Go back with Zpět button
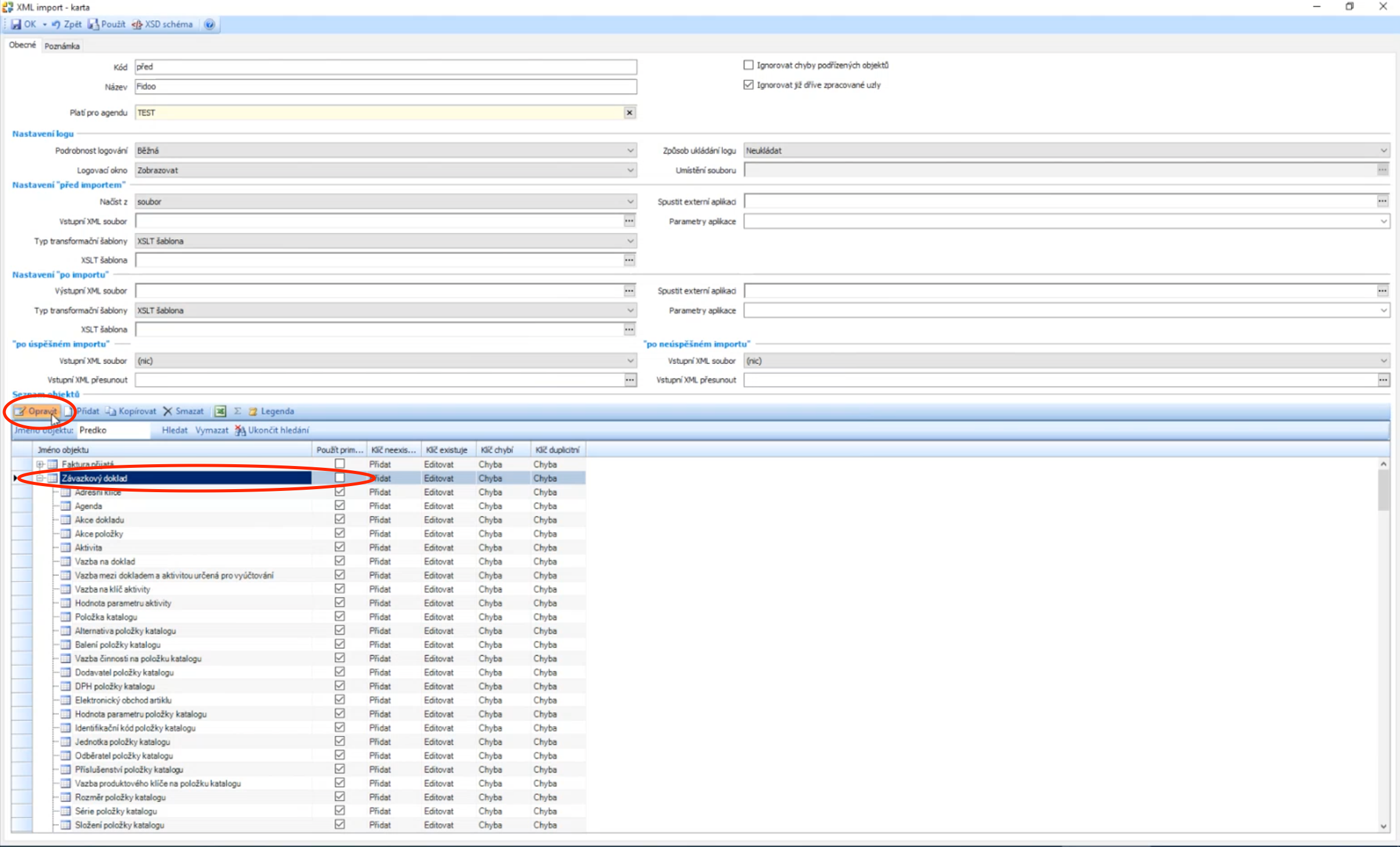Image resolution: width=1400 pixels, height=847 pixels. point(66,24)
